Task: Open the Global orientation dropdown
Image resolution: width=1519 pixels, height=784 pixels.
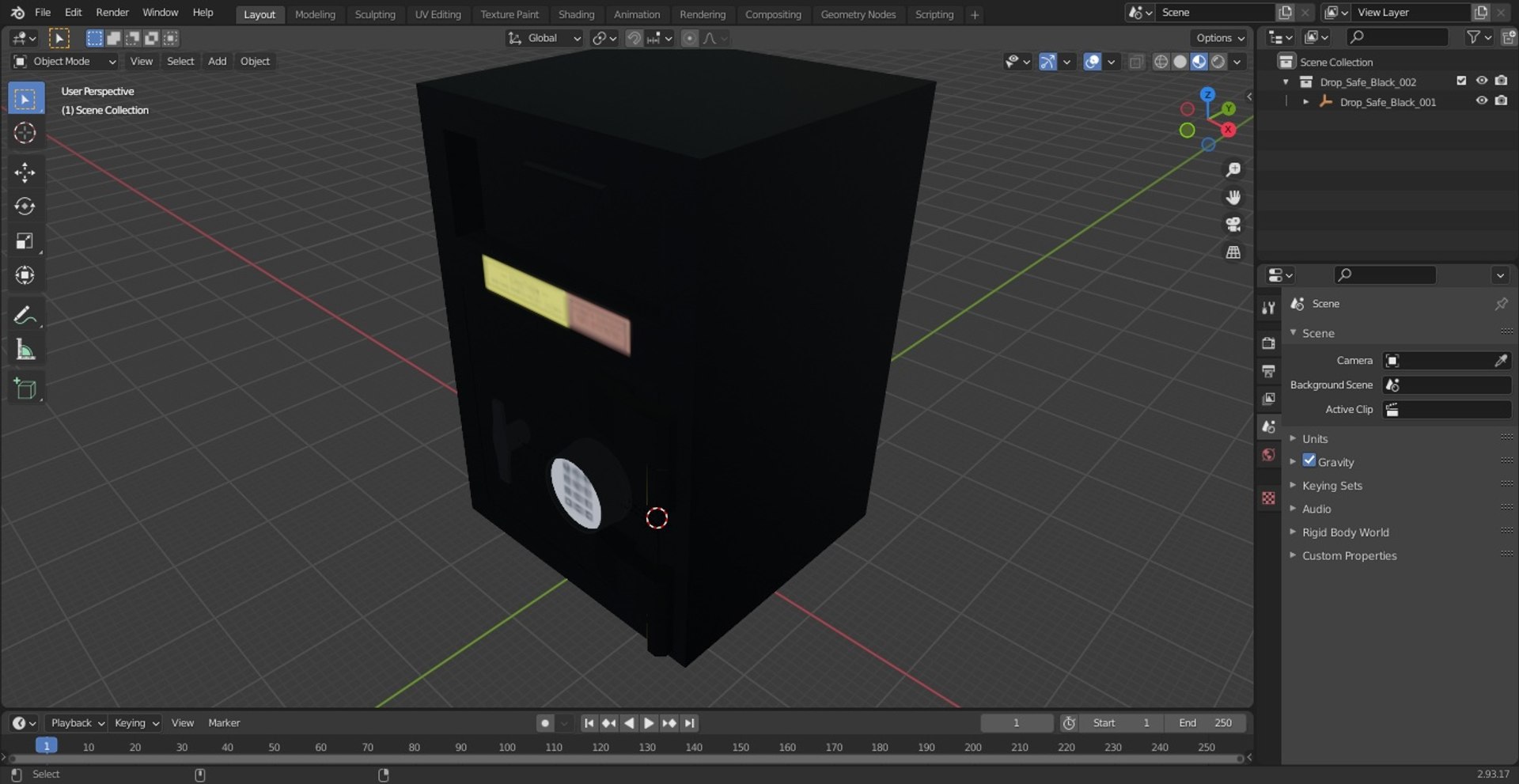Action: tap(544, 38)
